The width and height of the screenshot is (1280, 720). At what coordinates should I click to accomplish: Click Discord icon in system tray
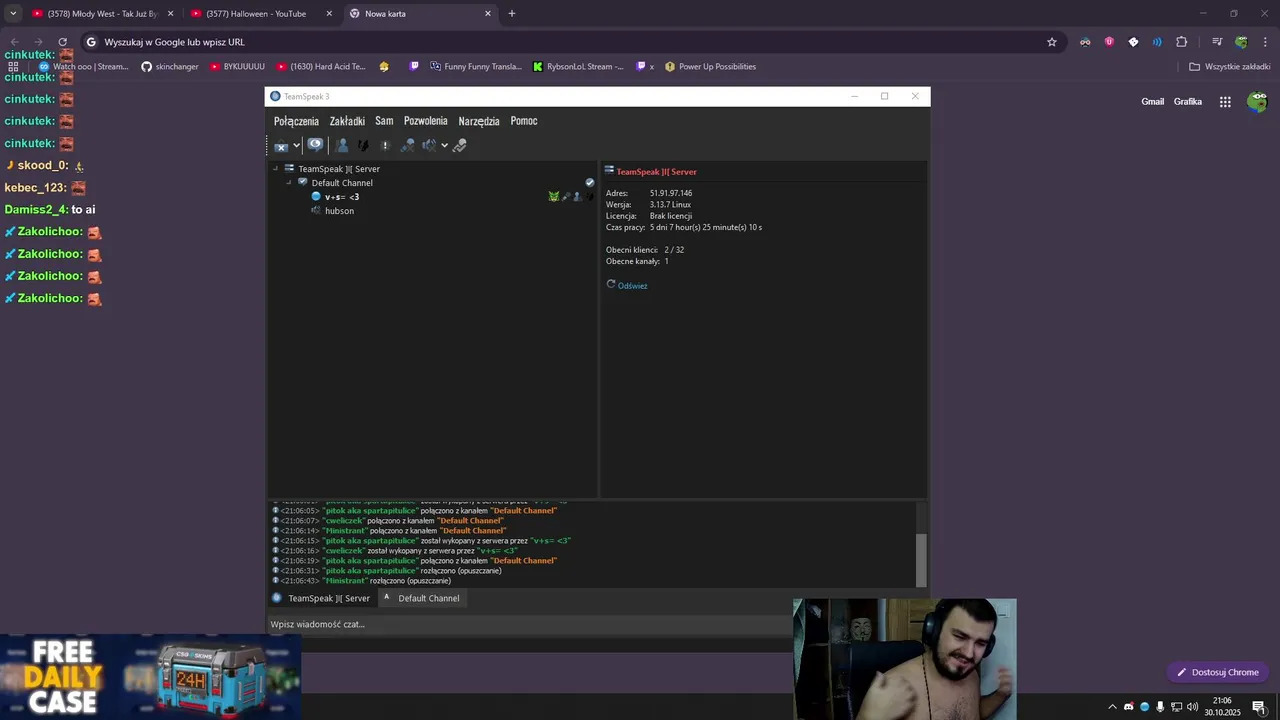point(1129,707)
